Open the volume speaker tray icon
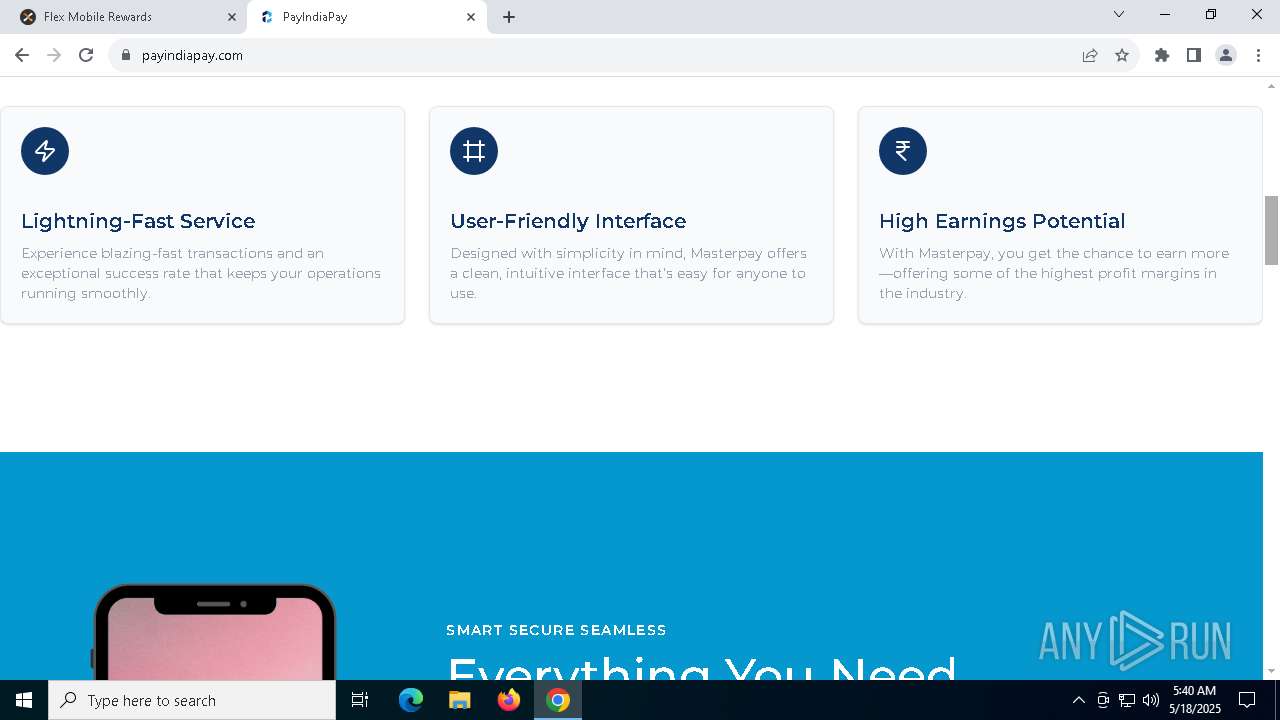 click(x=1151, y=700)
